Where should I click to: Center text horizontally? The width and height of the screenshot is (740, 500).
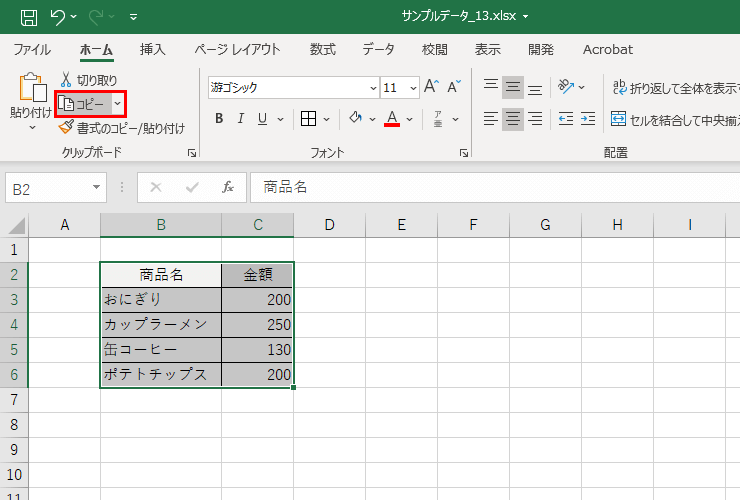click(513, 119)
